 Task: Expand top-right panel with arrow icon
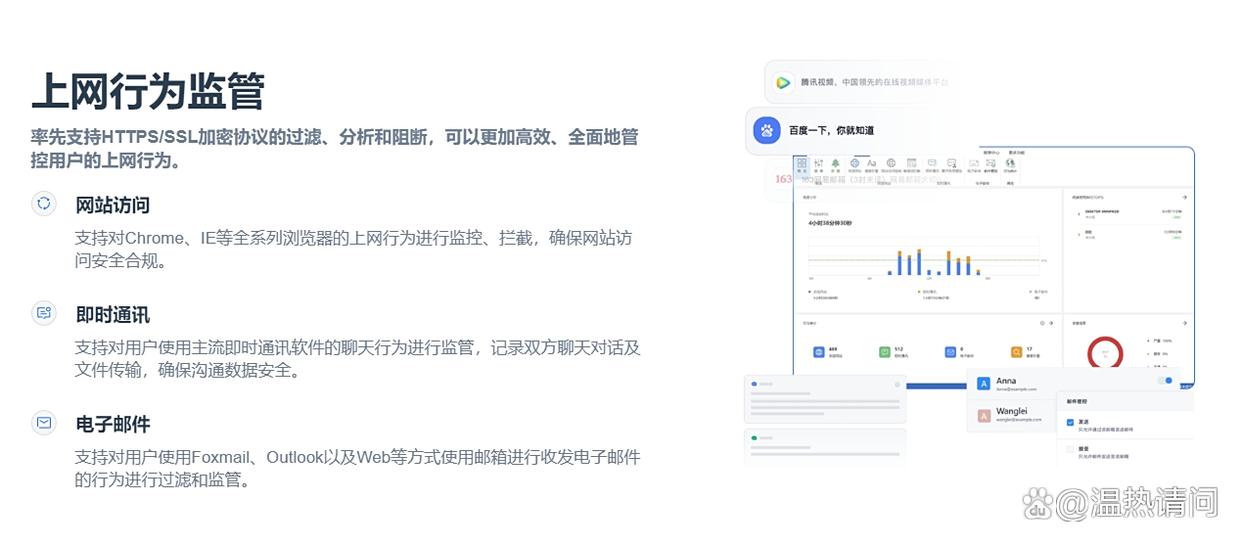tap(1184, 198)
